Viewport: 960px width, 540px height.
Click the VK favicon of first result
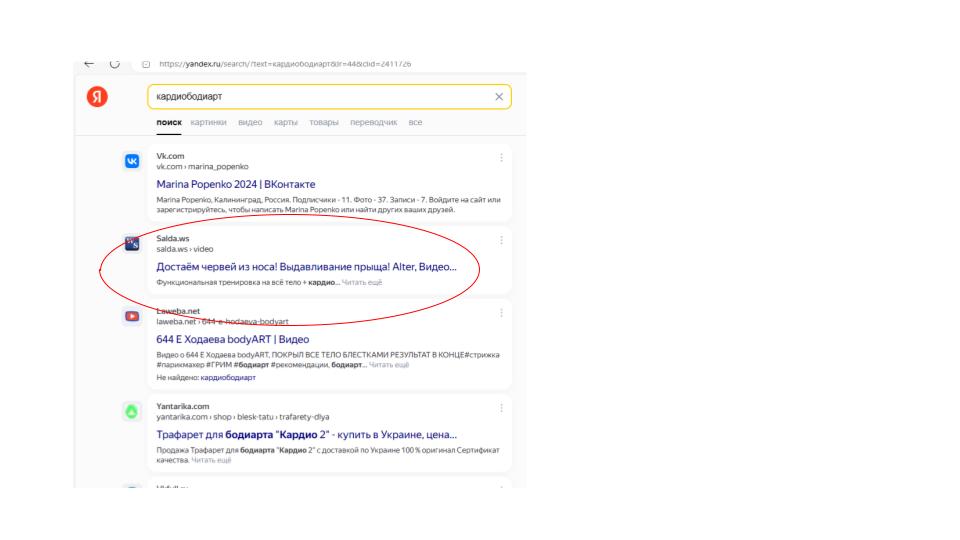click(132, 161)
